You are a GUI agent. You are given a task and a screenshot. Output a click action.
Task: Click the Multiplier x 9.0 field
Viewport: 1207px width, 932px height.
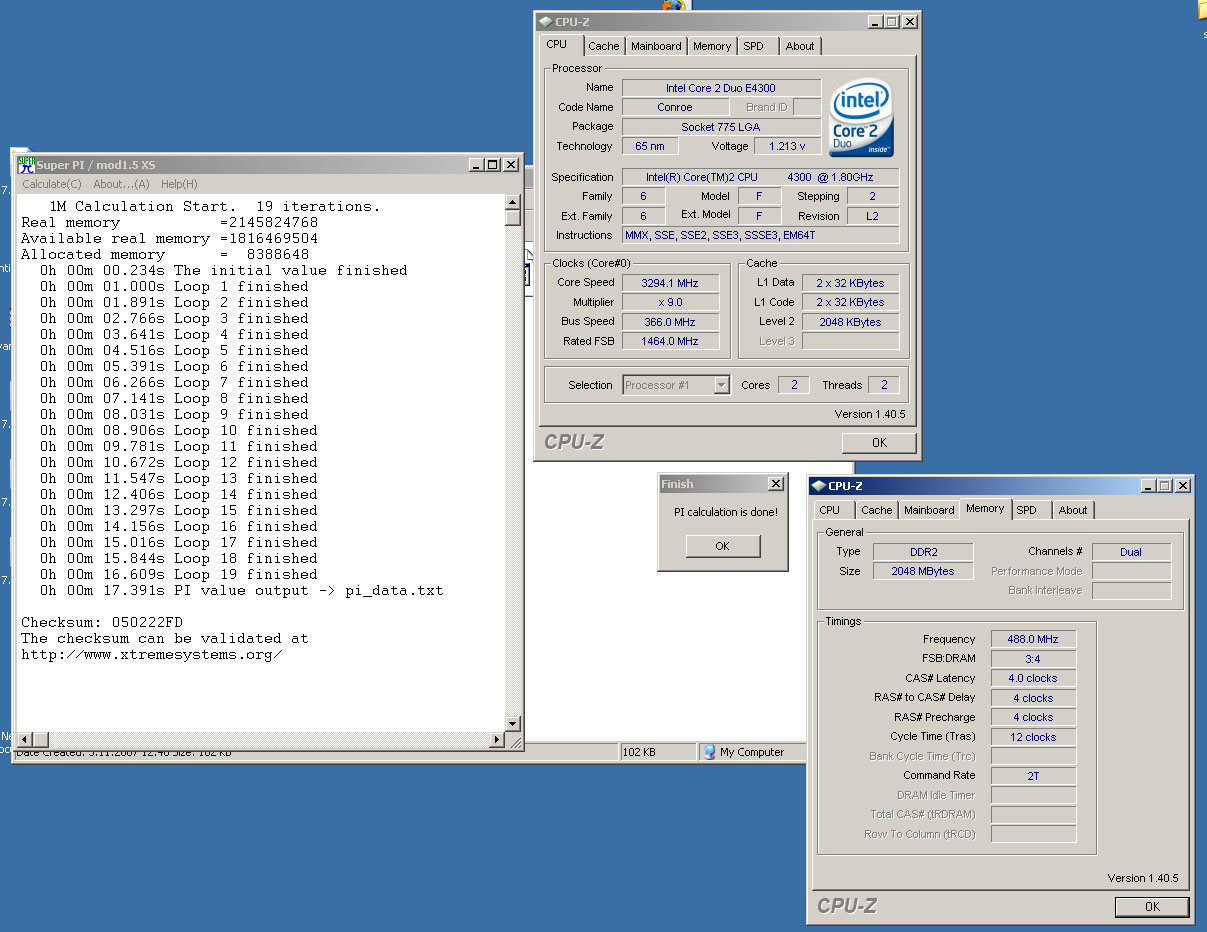[x=670, y=302]
